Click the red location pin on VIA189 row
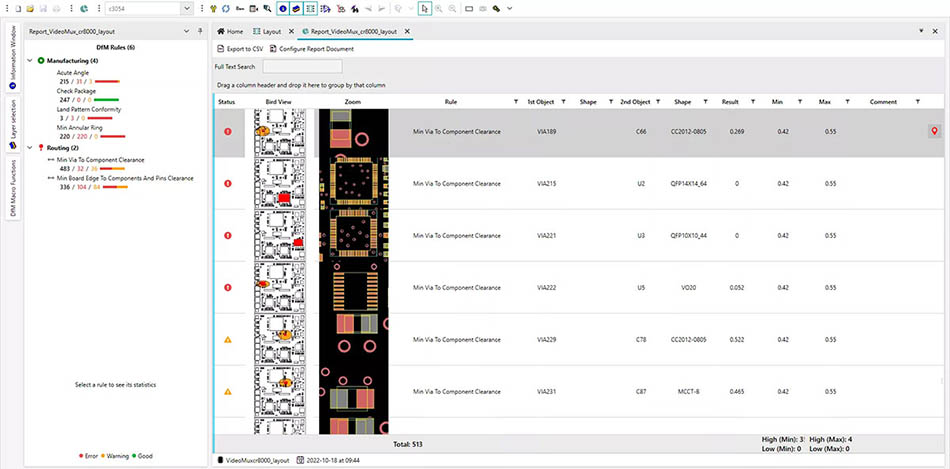Image resolution: width=950 pixels, height=469 pixels. (x=934, y=131)
